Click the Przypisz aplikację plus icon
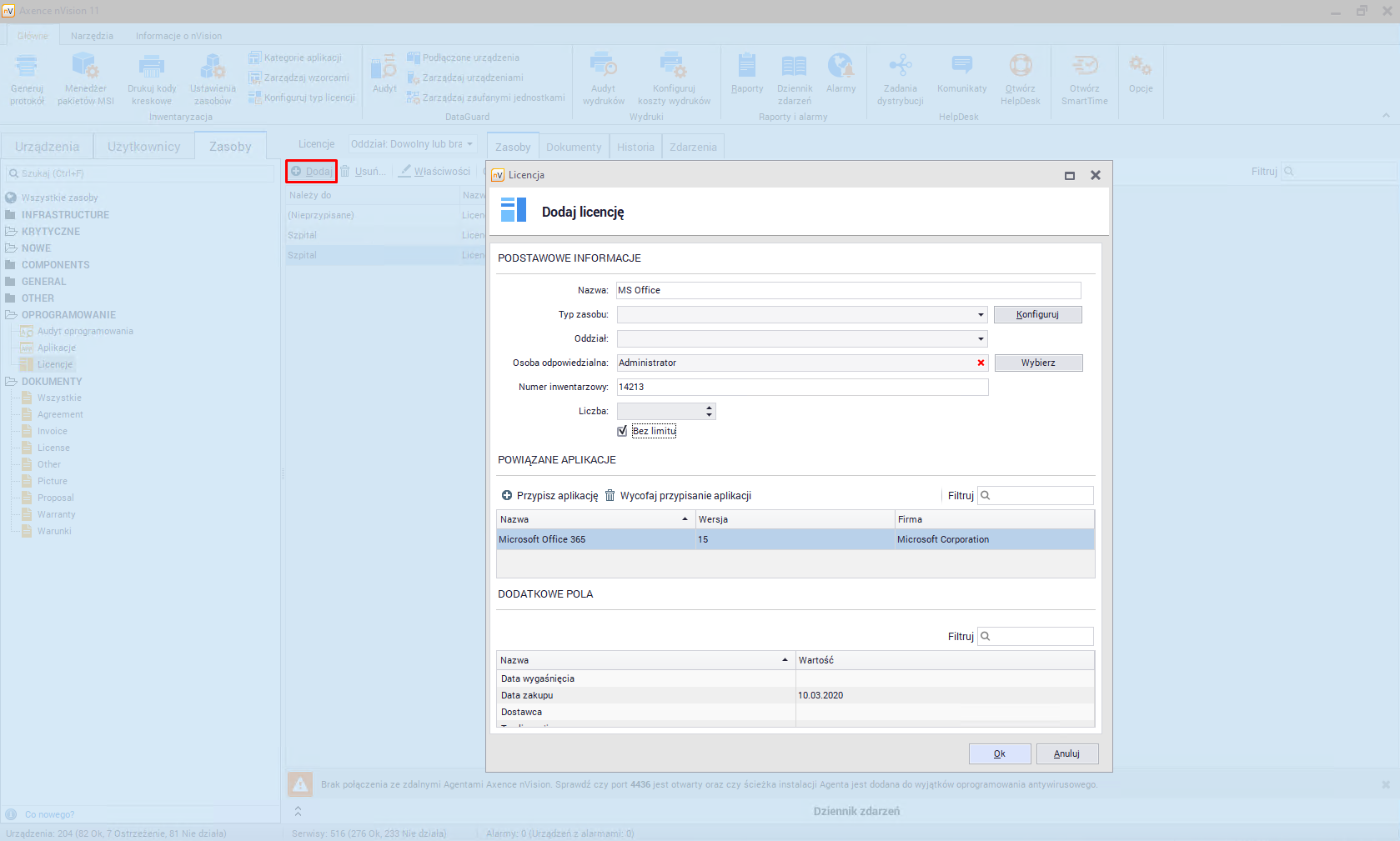Screen dimensions: 1400x841 click(506, 495)
